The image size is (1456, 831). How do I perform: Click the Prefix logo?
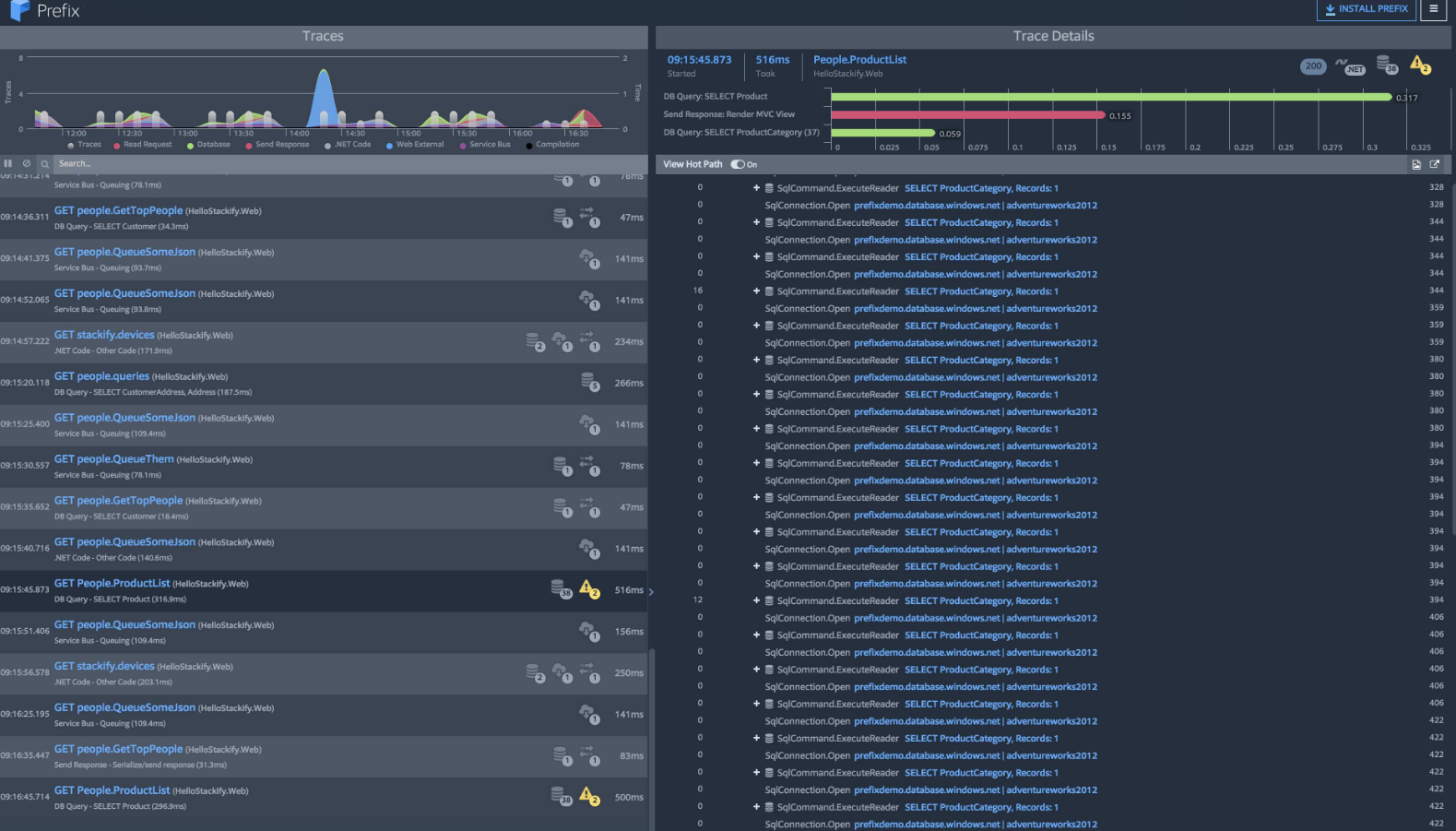[x=44, y=10]
